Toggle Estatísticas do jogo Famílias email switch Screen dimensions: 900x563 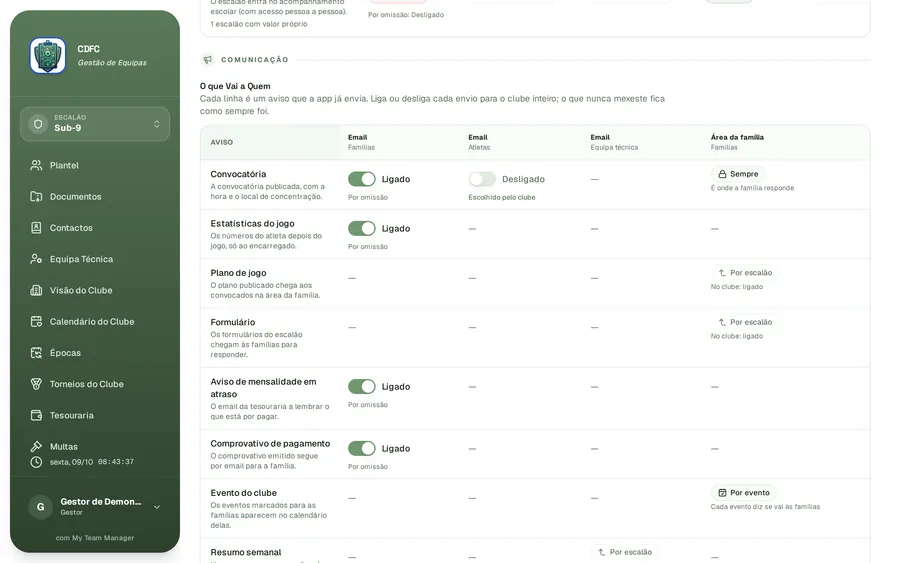362,228
